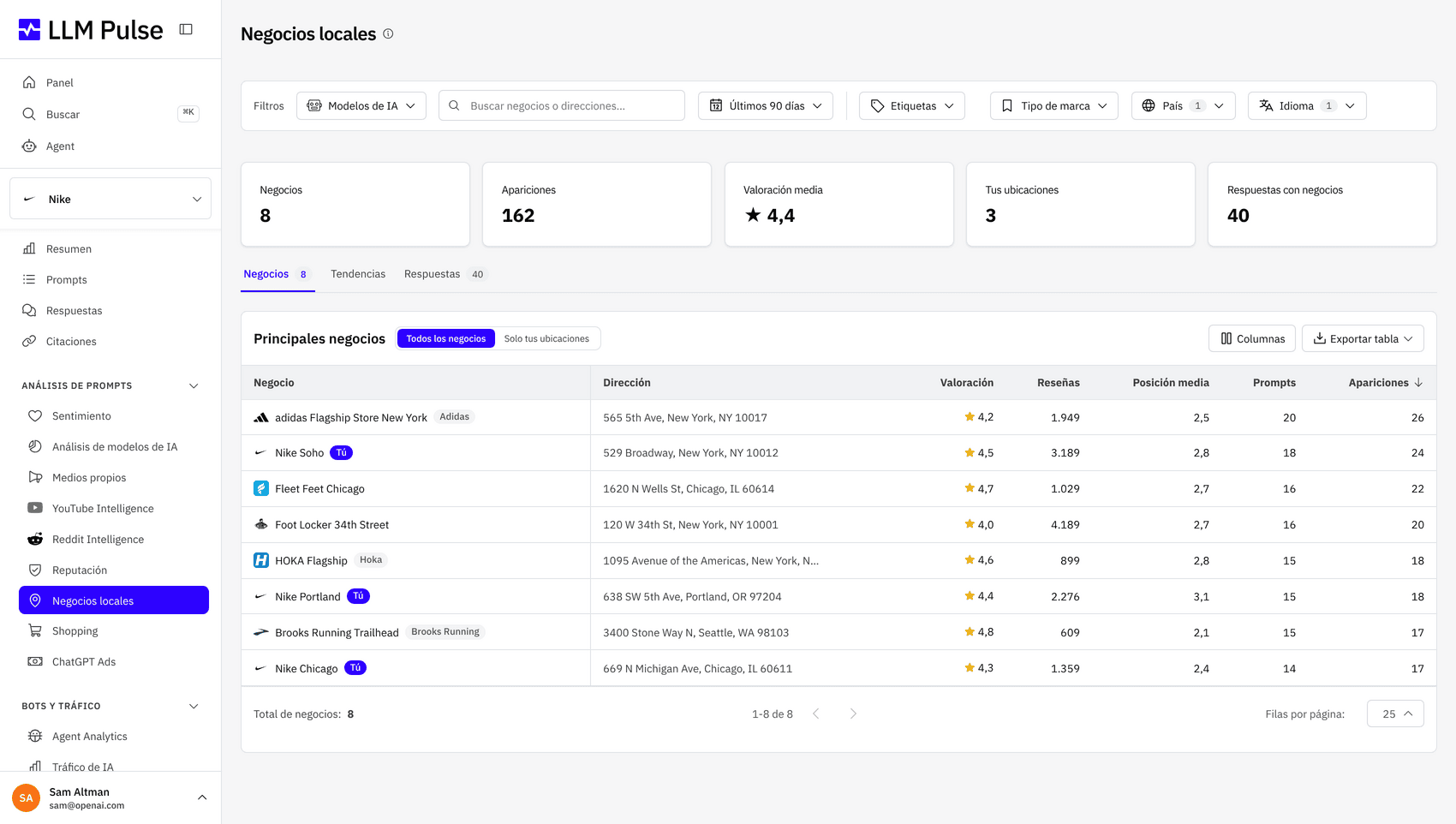Click Valoración column header
Viewport: 1456px width, 824px height.
click(x=967, y=382)
